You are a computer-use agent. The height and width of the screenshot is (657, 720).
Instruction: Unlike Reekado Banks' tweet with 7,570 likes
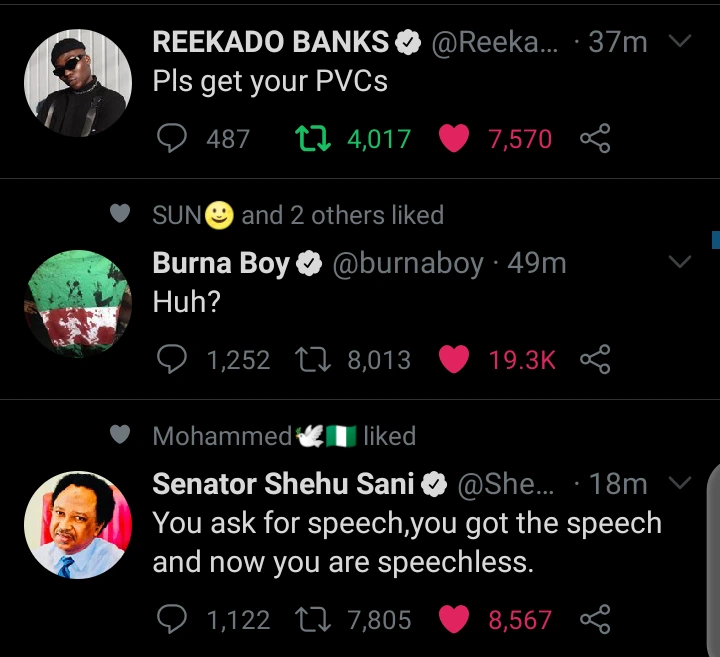[x=454, y=138]
